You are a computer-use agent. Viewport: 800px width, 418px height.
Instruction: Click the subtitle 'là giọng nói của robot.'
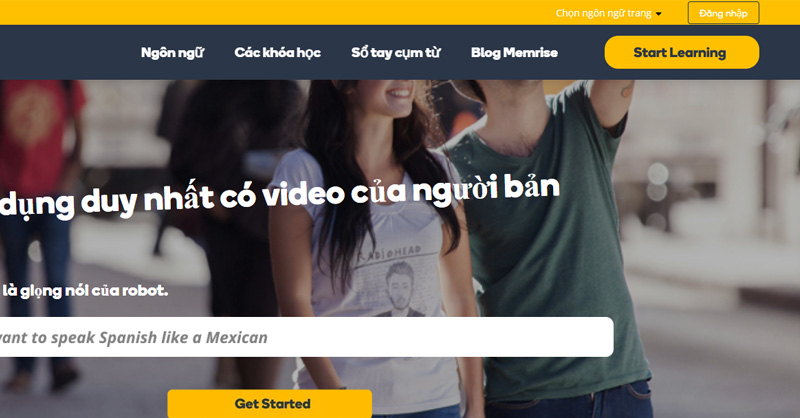[x=85, y=291]
